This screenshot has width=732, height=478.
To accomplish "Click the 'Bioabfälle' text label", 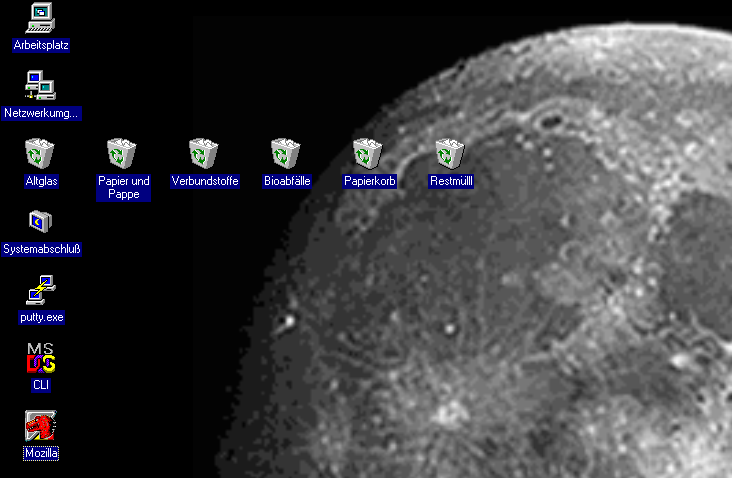I will tap(287, 181).
